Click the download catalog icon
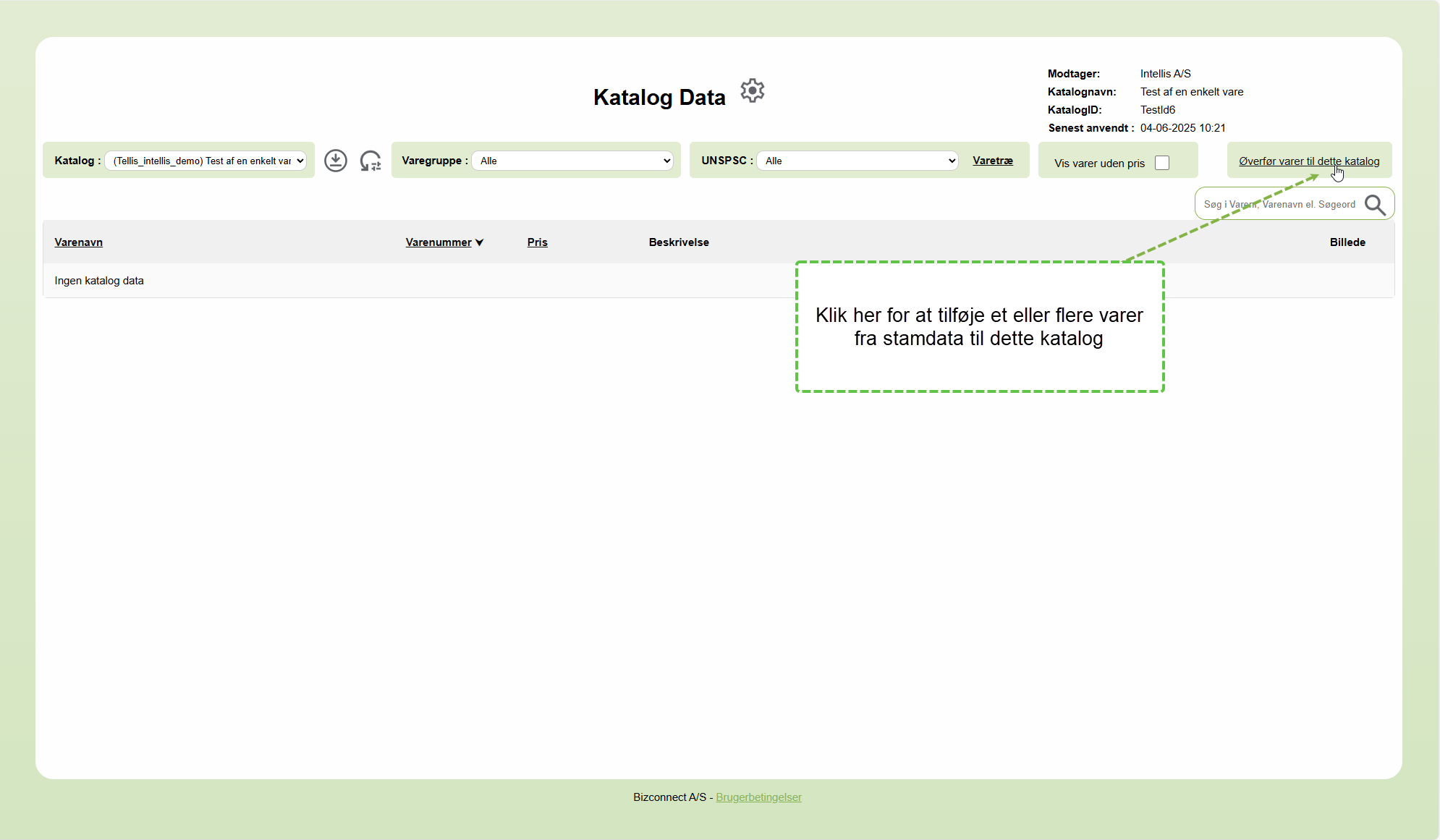 [x=335, y=161]
